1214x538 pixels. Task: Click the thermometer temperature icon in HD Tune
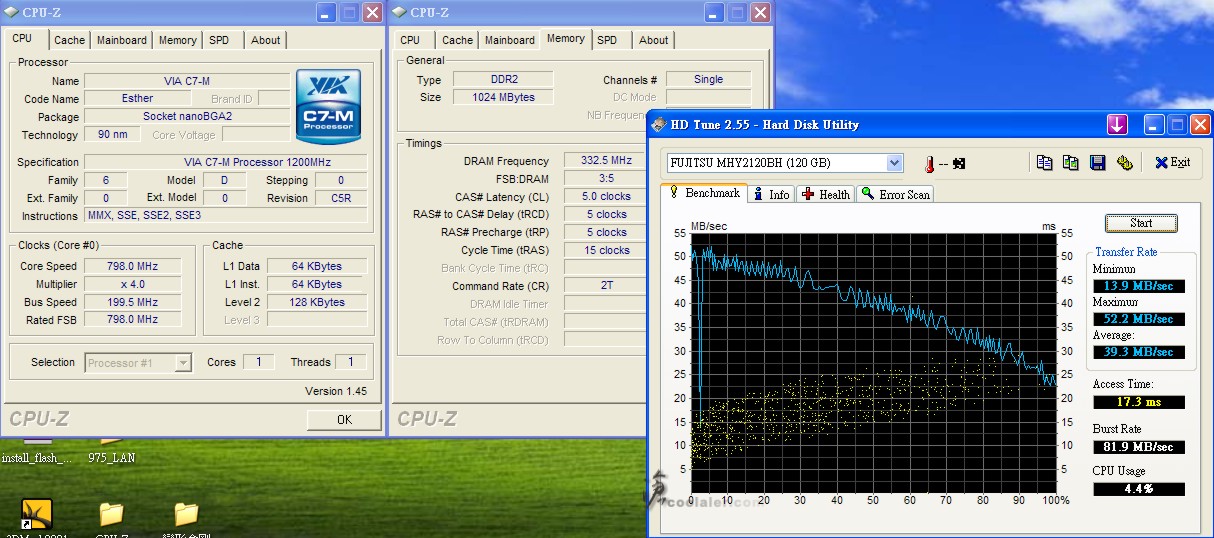pyautogui.click(x=928, y=163)
